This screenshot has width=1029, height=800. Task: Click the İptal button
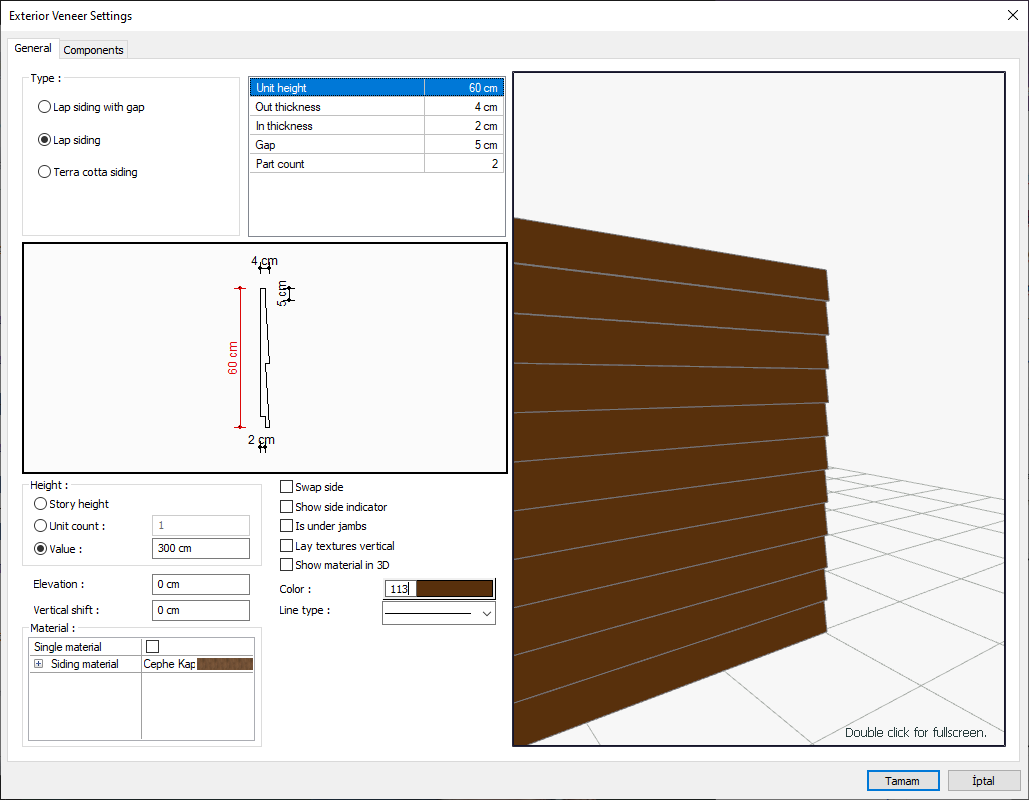click(983, 780)
